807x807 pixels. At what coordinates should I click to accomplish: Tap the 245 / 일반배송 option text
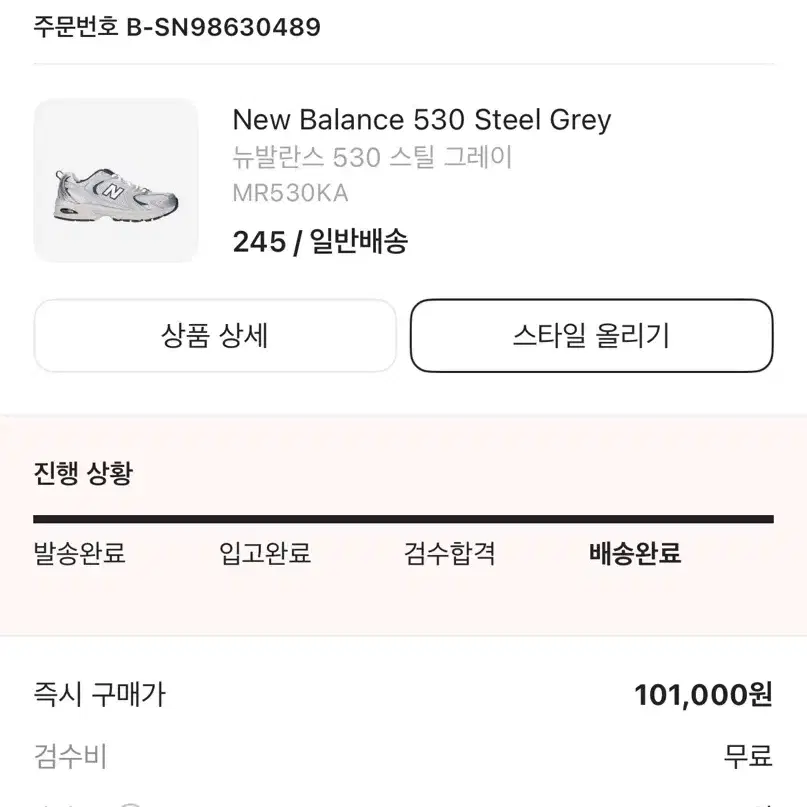pyautogui.click(x=320, y=241)
